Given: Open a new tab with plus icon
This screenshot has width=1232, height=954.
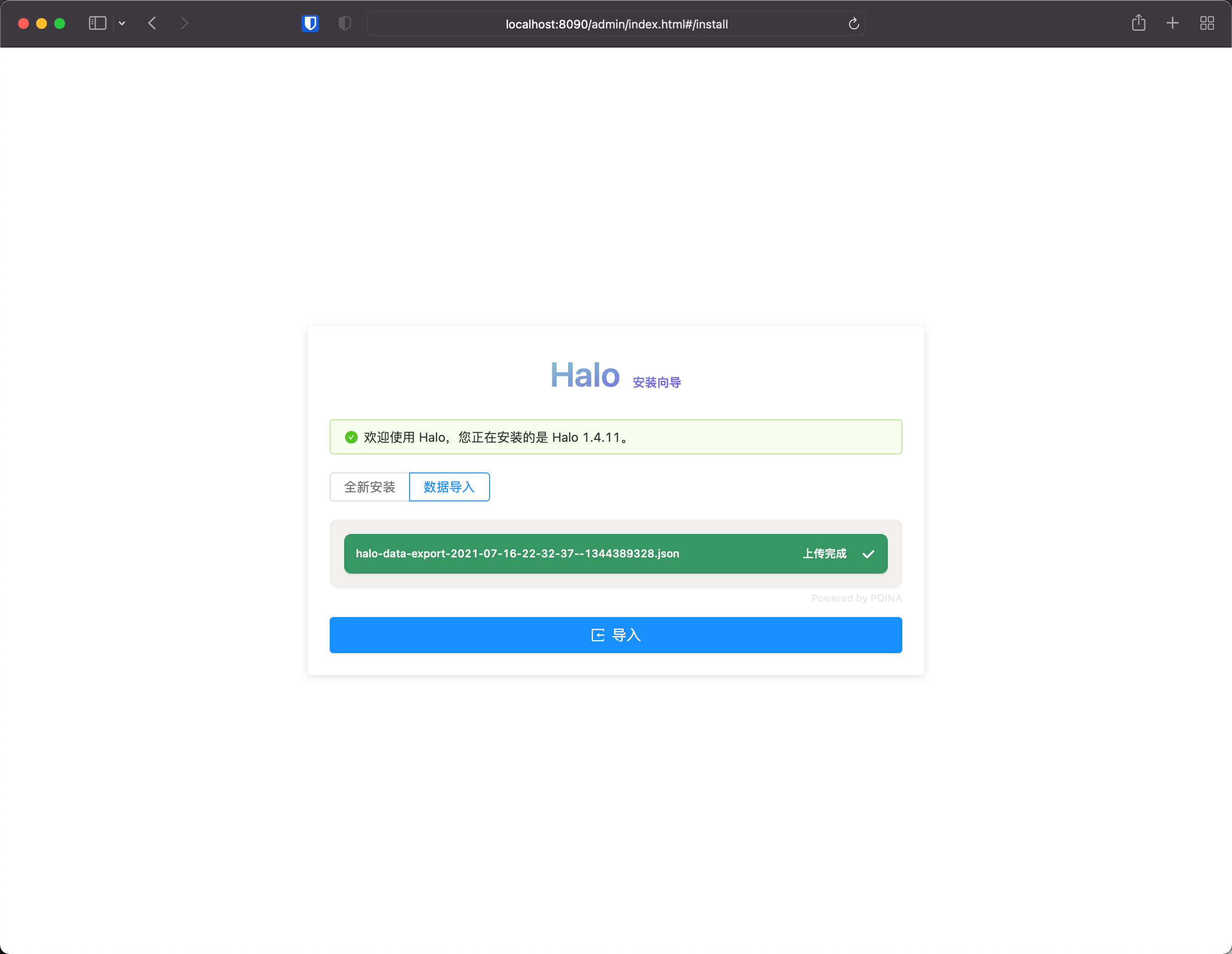Looking at the screenshot, I should [x=1172, y=23].
